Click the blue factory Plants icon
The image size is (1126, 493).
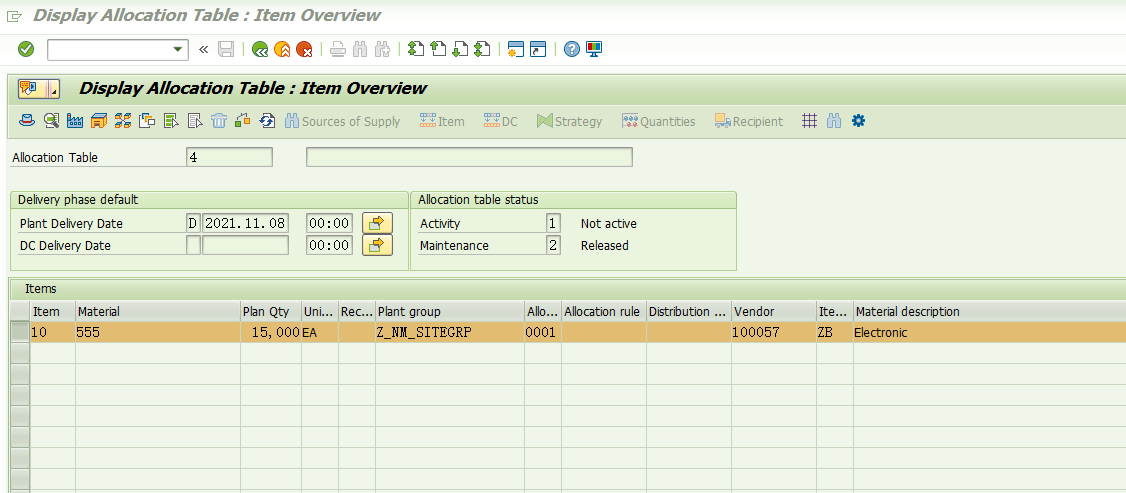tap(75, 121)
